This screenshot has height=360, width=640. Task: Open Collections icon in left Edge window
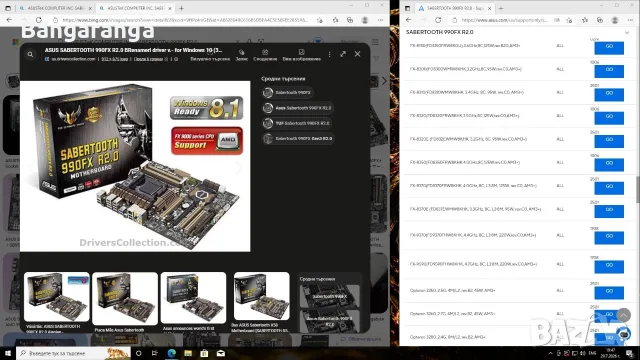(350, 20)
